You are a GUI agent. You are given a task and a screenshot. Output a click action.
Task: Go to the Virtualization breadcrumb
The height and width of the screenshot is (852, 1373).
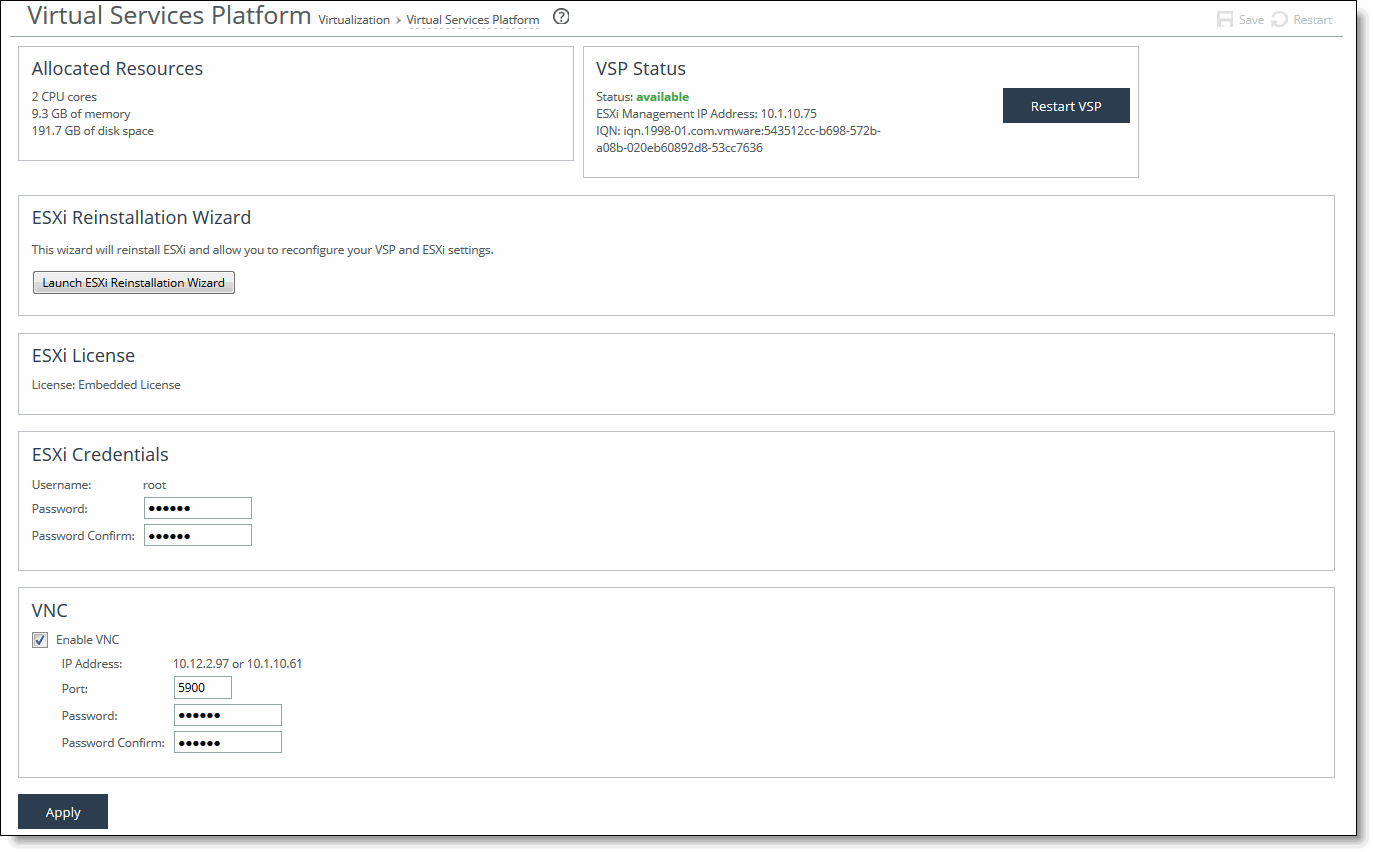point(354,20)
